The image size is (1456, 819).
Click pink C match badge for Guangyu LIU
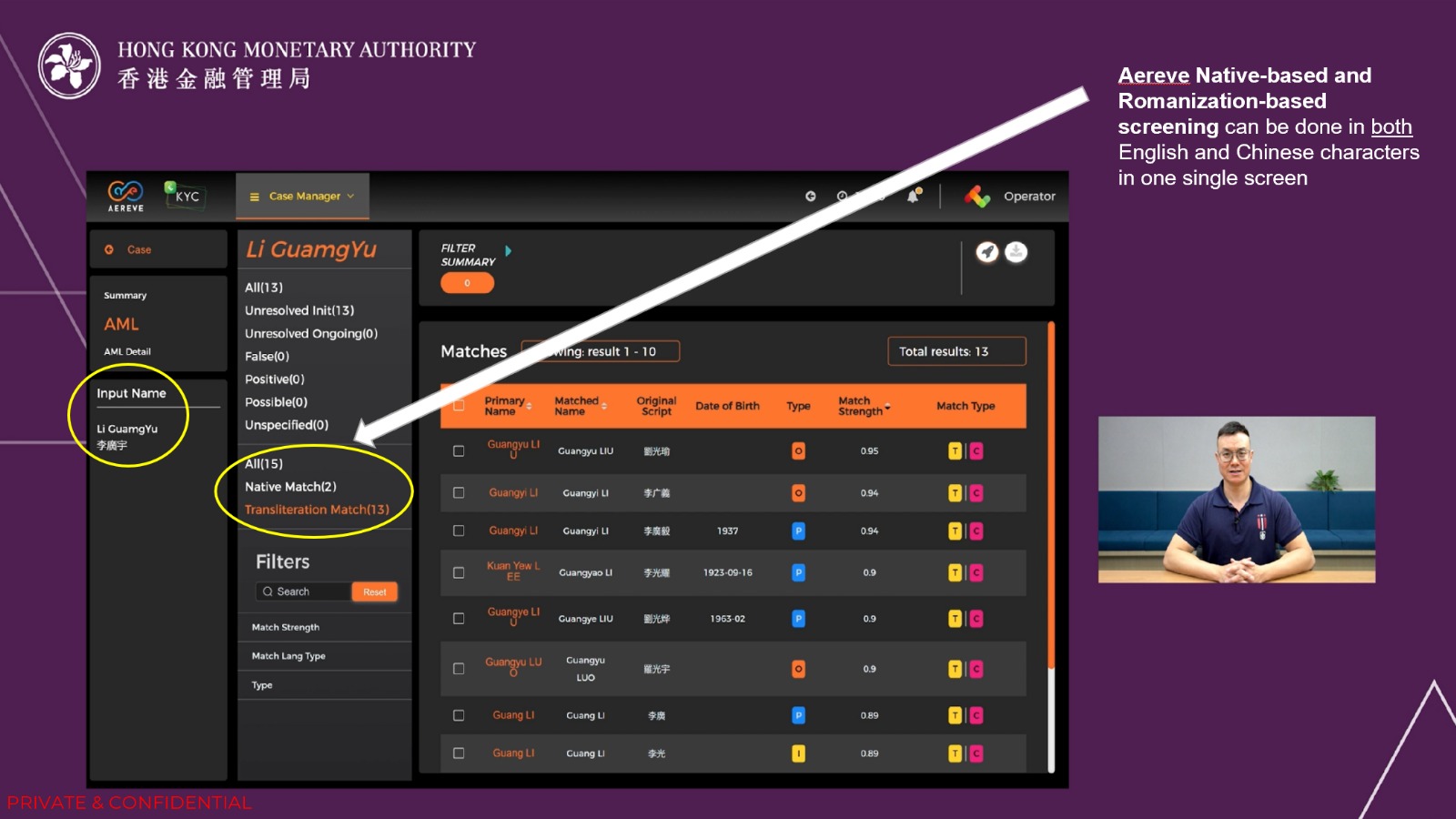click(x=976, y=451)
